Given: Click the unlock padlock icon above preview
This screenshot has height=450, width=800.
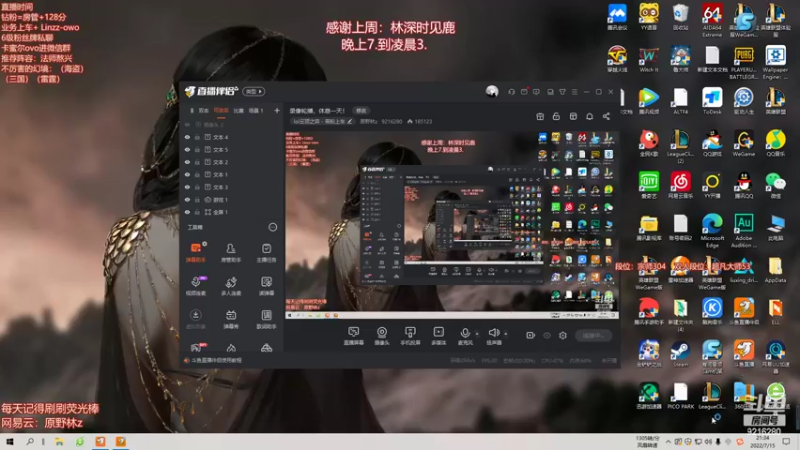Looking at the screenshot, I should pyautogui.click(x=556, y=116).
